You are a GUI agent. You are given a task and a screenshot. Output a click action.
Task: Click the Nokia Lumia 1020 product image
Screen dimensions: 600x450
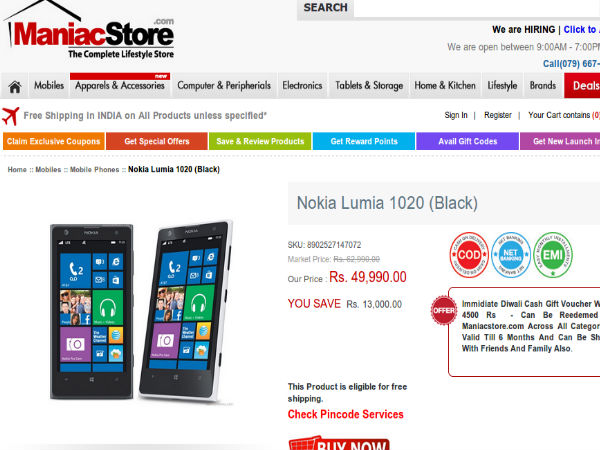(141, 311)
